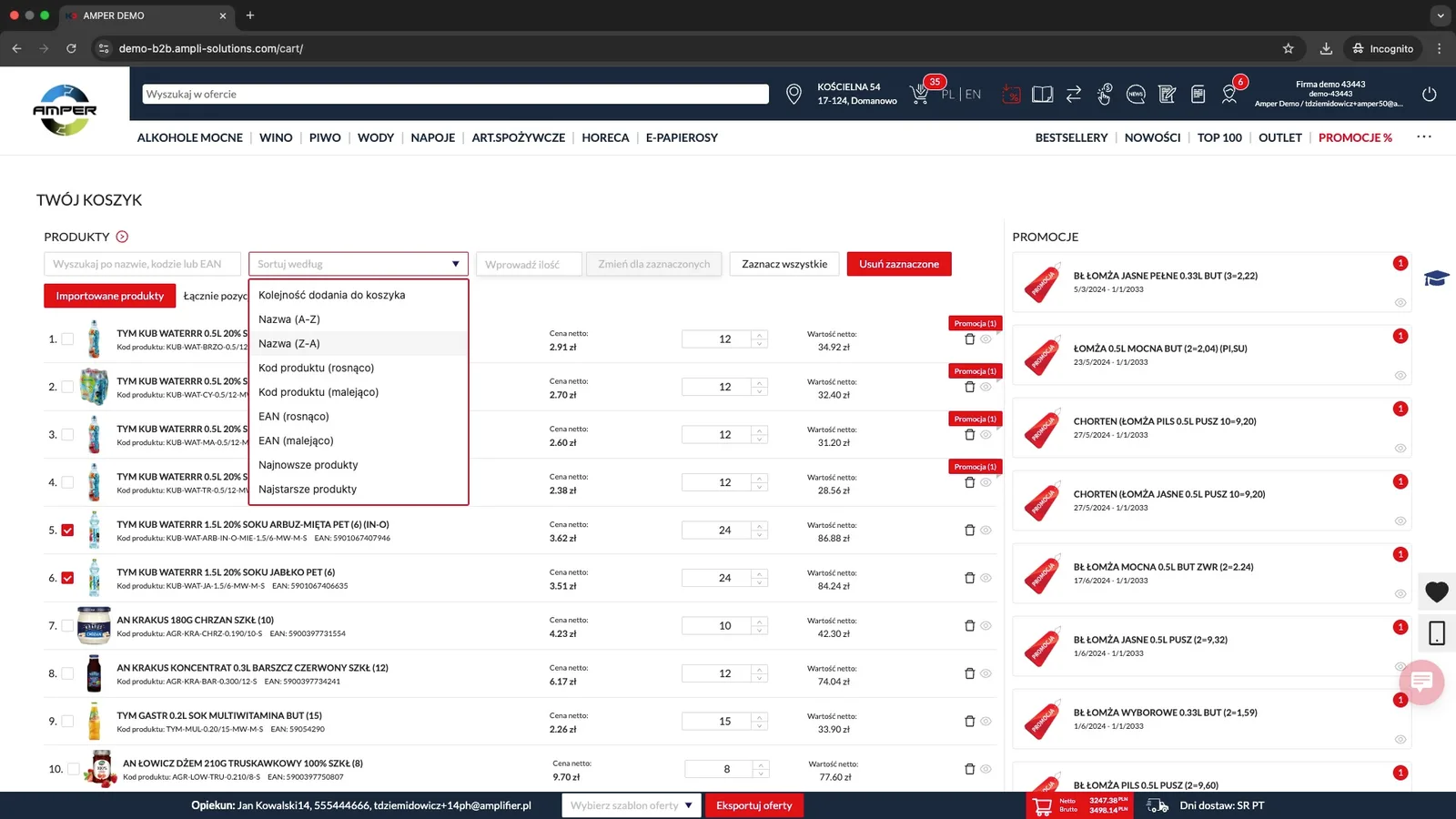Click the document with pencil icon
1456x819 pixels.
(1168, 94)
